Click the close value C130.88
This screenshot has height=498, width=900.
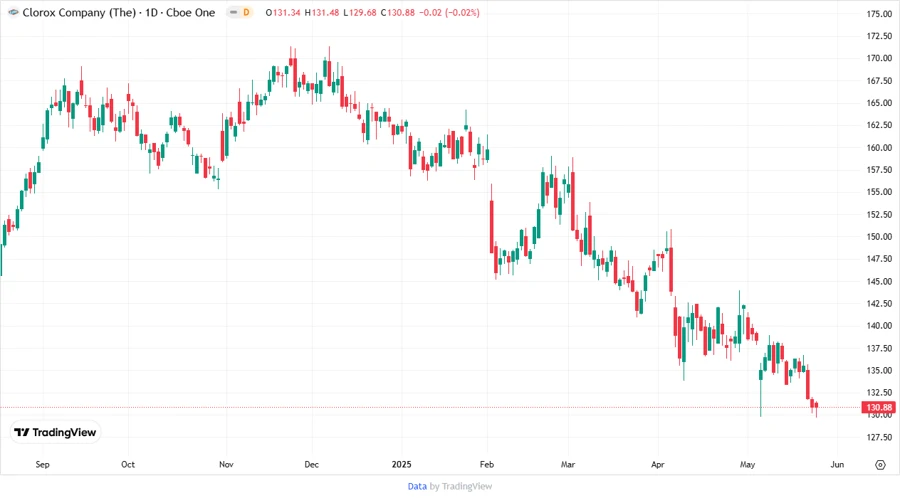coord(398,12)
